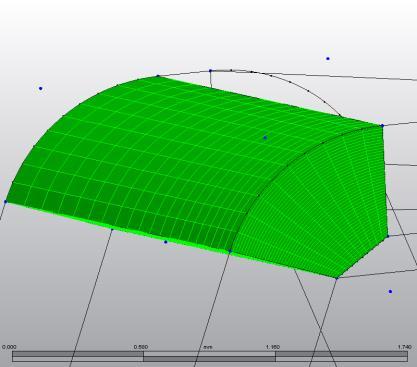
Task: Select the blue vertex at the mesh's leftmost corner
Action: [x=5, y=202]
